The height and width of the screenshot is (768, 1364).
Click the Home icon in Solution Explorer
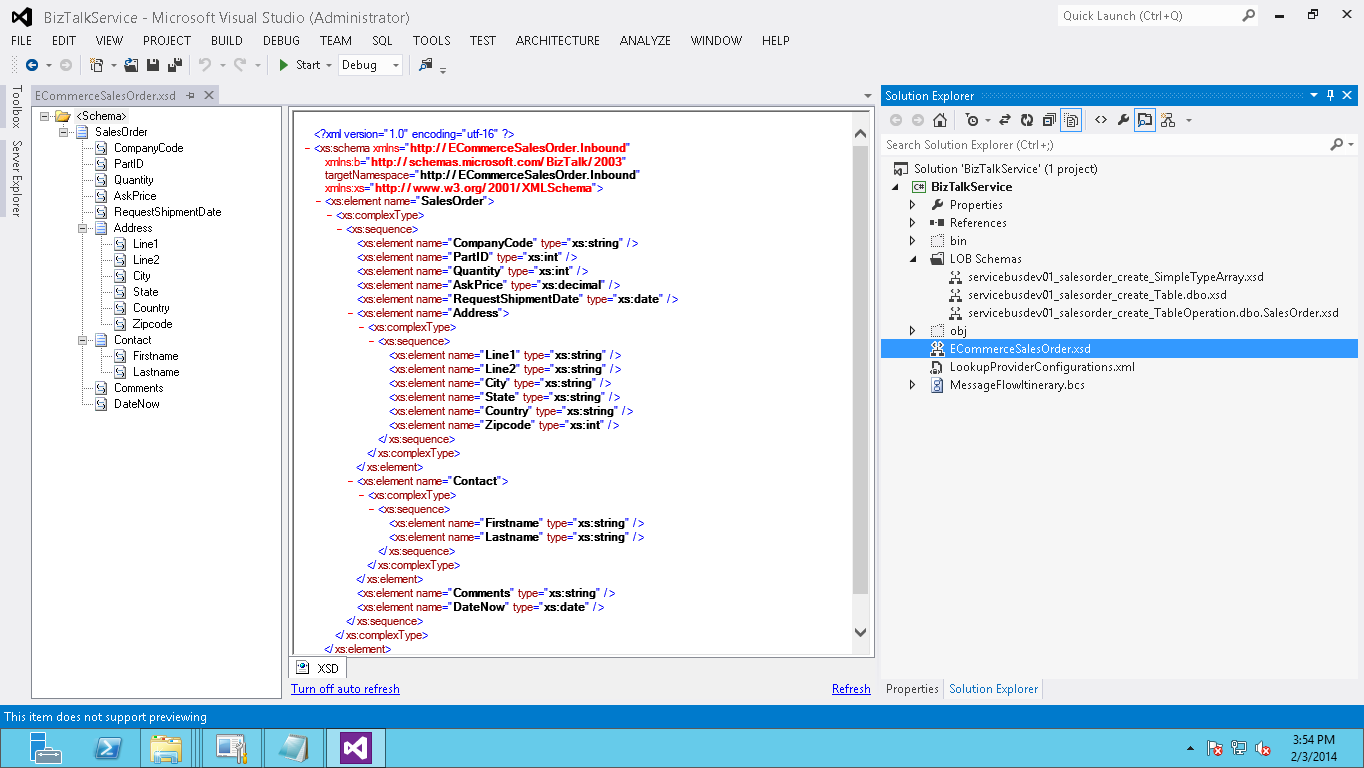point(939,120)
